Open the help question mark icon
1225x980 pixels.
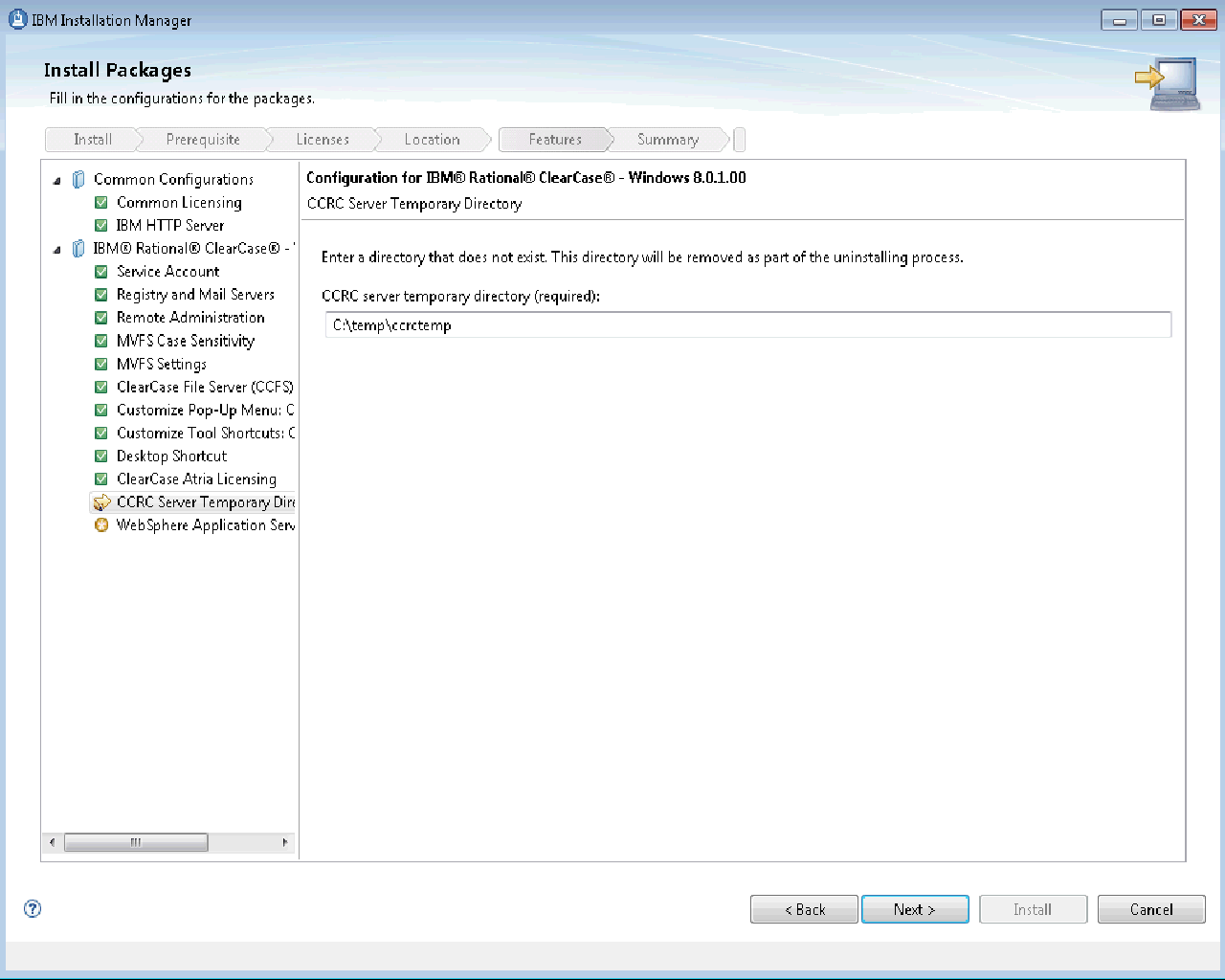pyautogui.click(x=33, y=909)
